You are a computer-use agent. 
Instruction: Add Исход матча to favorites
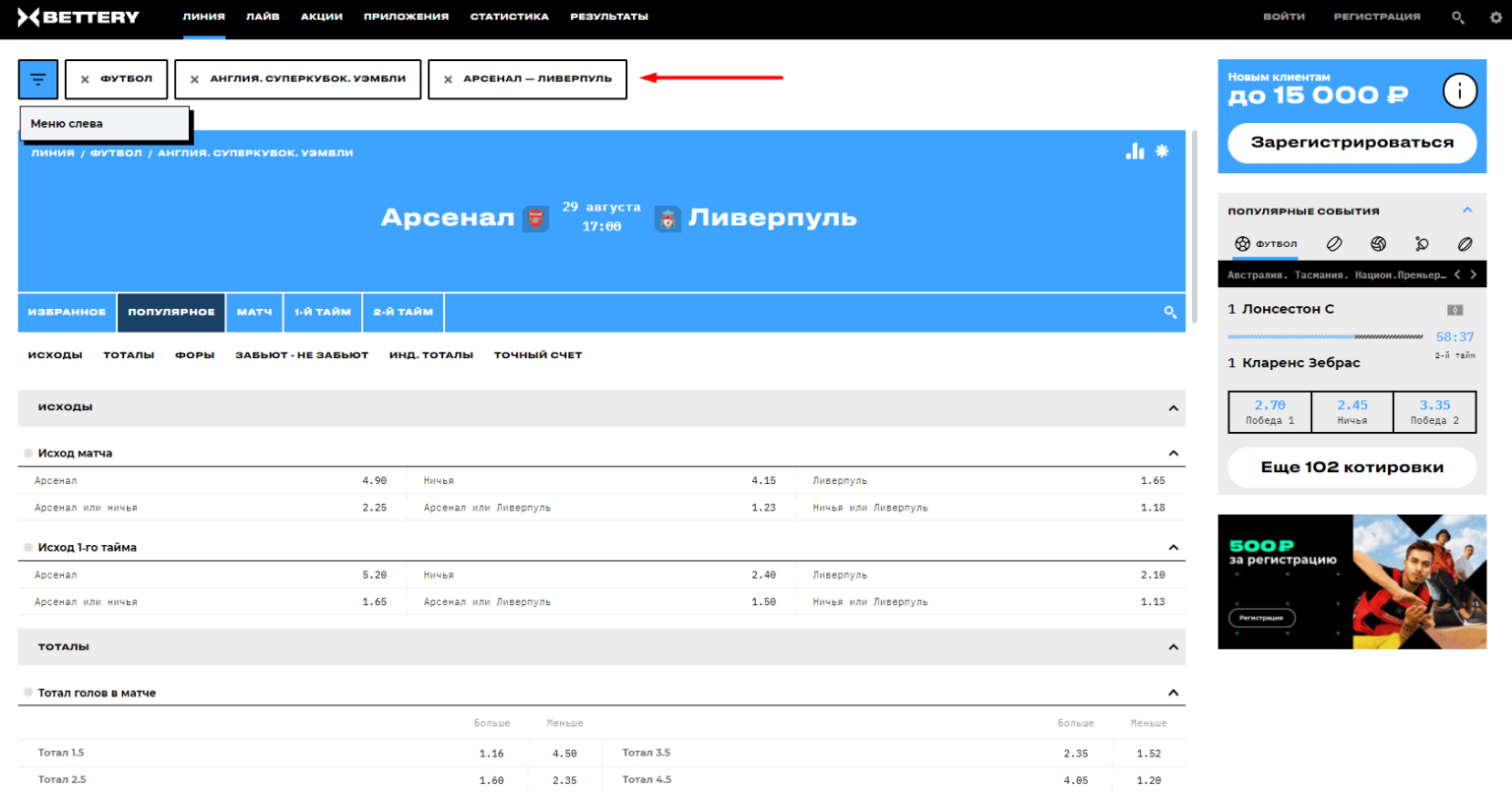point(29,454)
